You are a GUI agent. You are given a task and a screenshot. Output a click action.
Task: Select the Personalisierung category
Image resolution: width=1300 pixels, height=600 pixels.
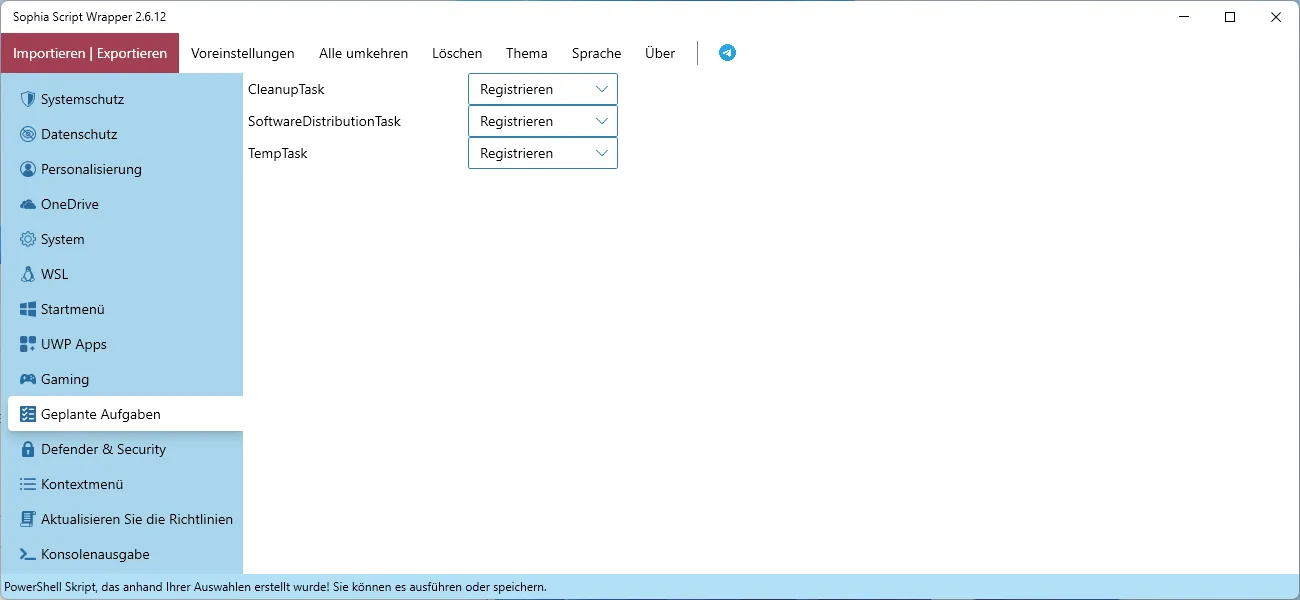[125, 169]
